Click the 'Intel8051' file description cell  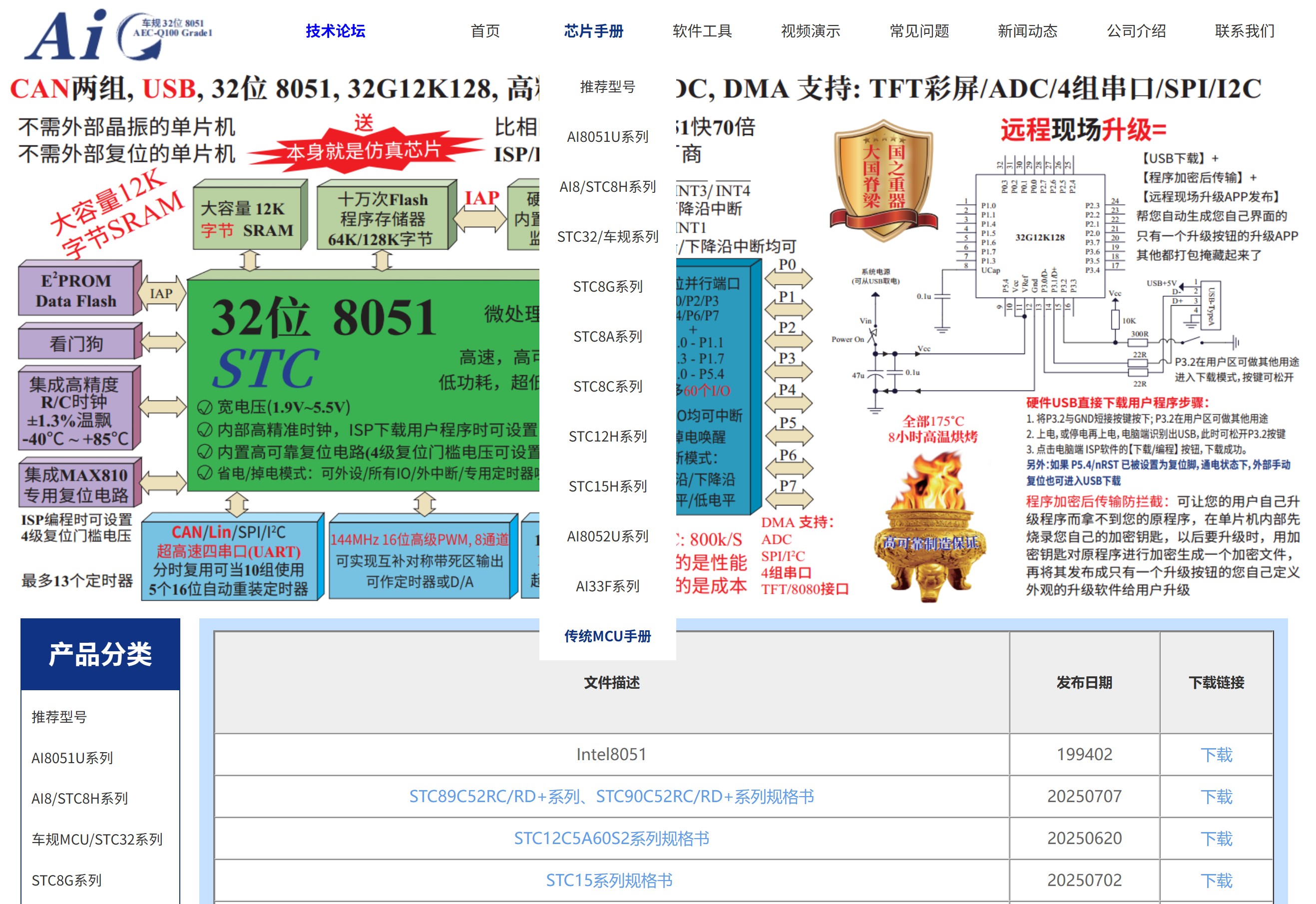click(x=611, y=754)
